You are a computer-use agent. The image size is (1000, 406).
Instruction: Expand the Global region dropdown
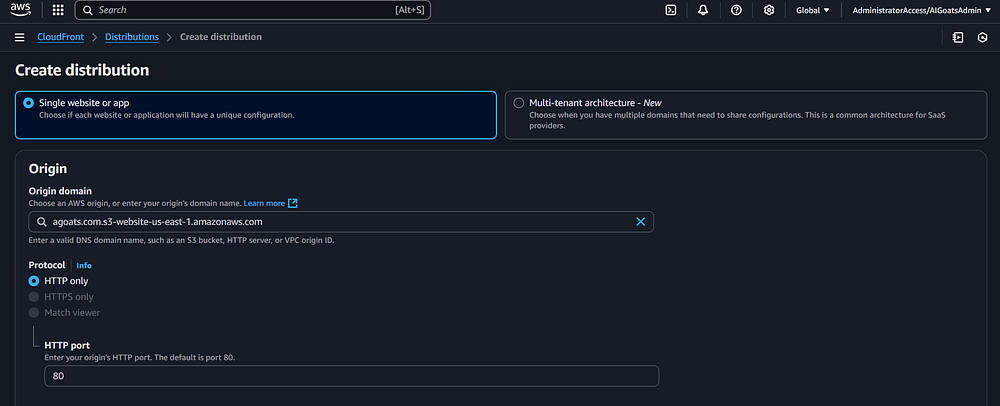812,10
